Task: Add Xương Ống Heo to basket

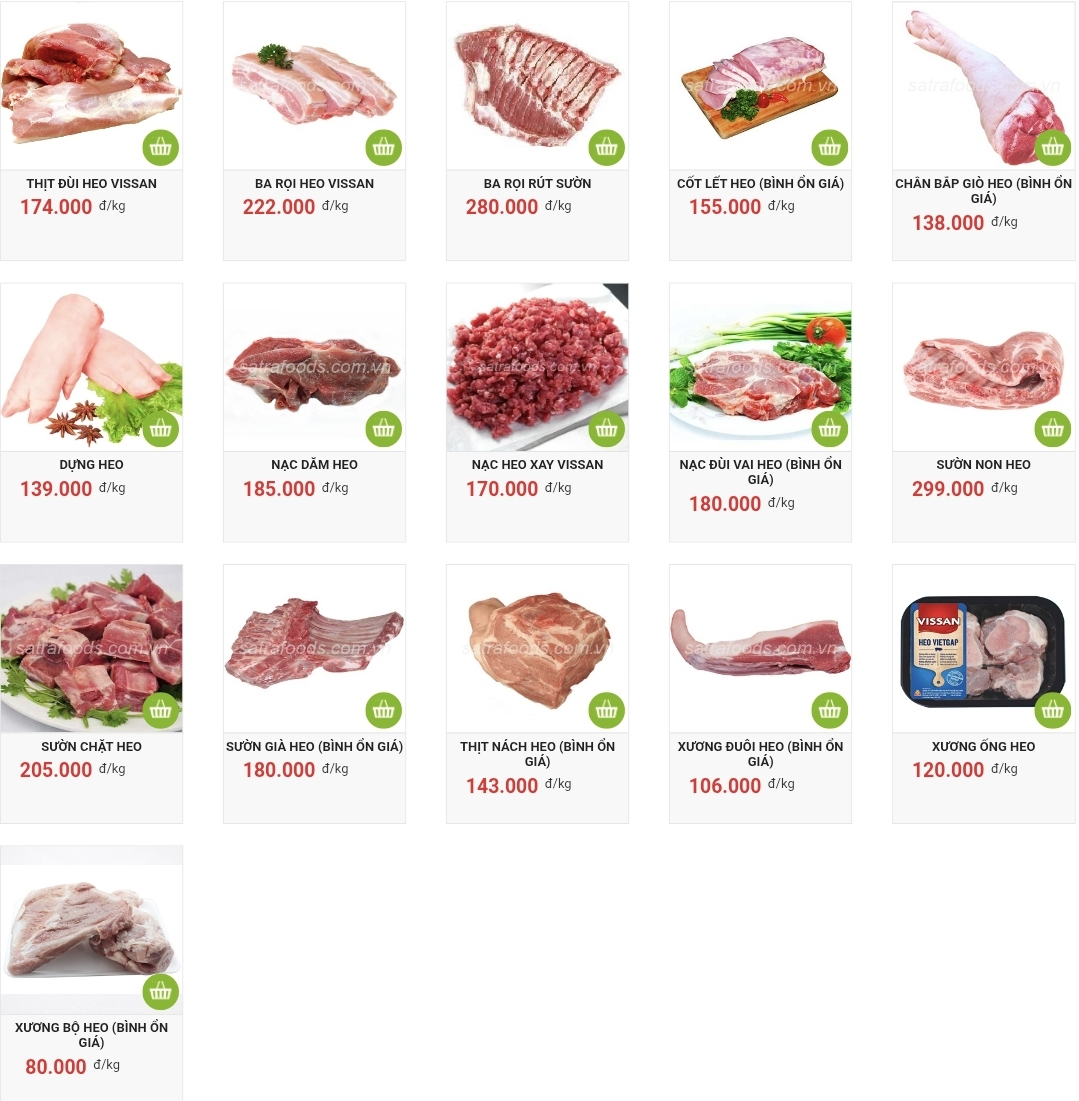Action: (1052, 710)
